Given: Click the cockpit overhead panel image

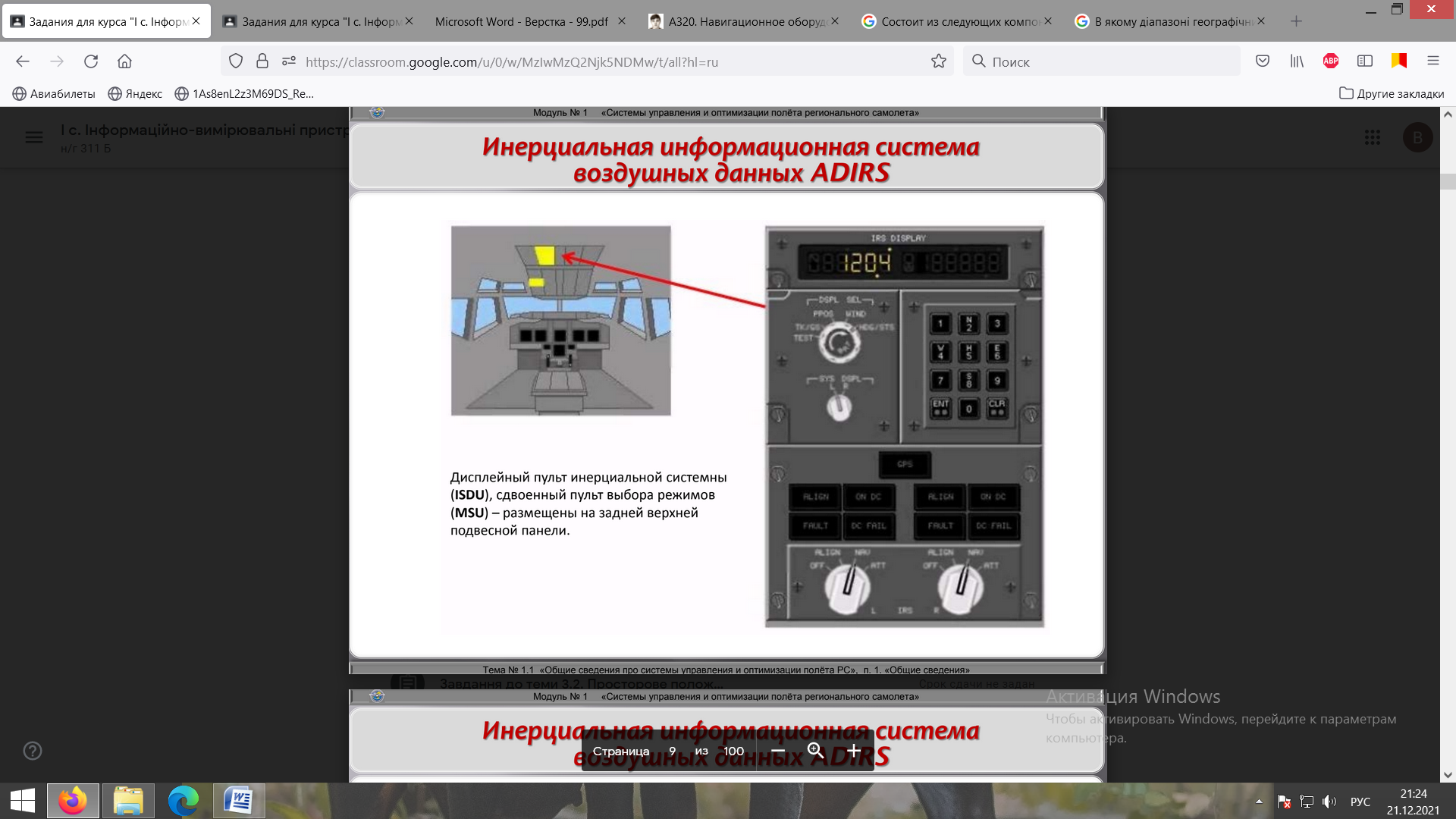Looking at the screenshot, I should tap(561, 320).
